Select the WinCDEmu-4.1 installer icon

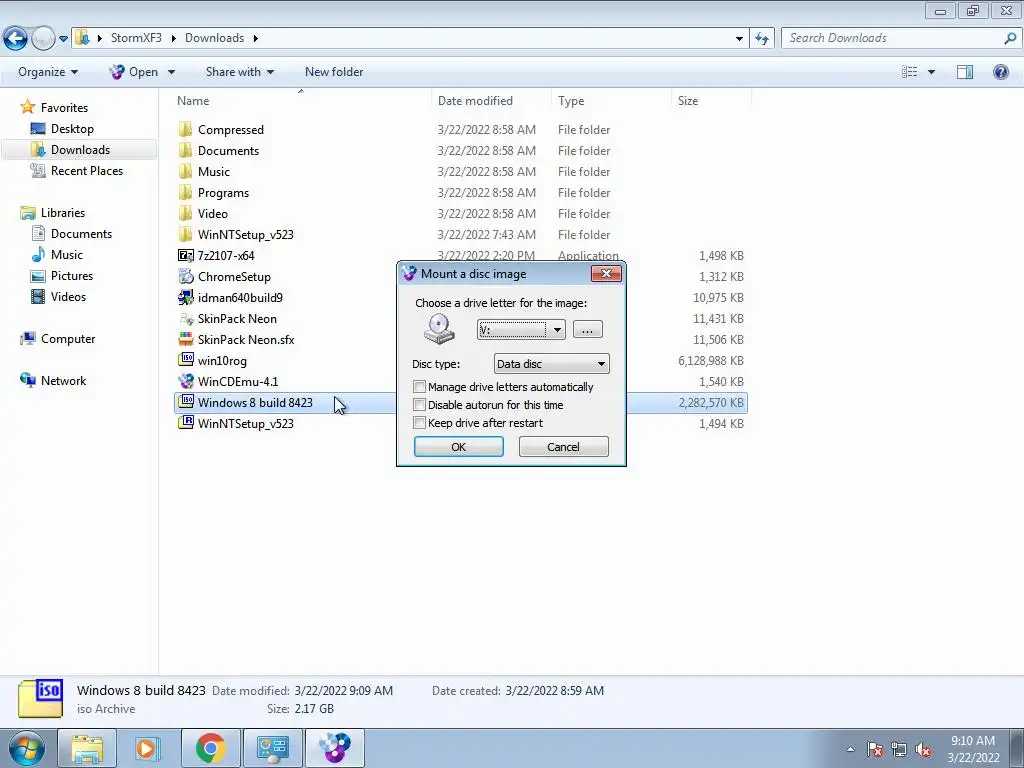(x=185, y=381)
